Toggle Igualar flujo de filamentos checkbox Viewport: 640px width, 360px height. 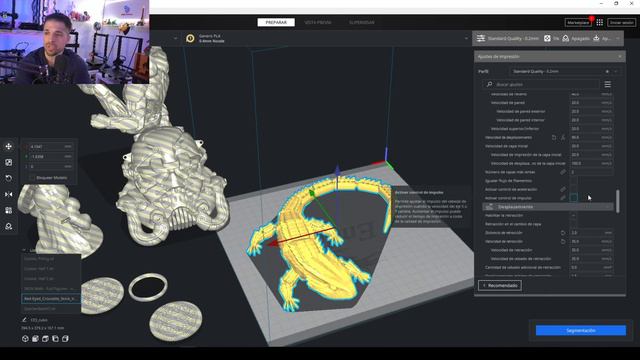(x=573, y=181)
